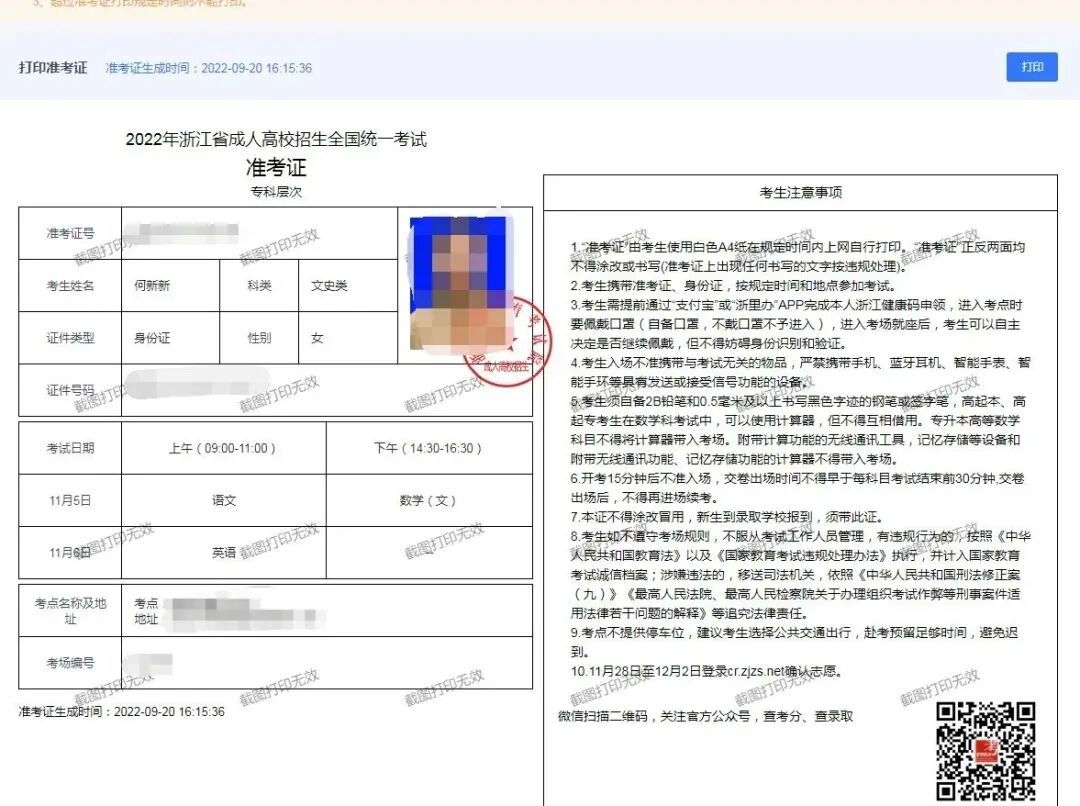
Task: Click the 下午（14:30-16:30）header cell
Action: pos(429,448)
